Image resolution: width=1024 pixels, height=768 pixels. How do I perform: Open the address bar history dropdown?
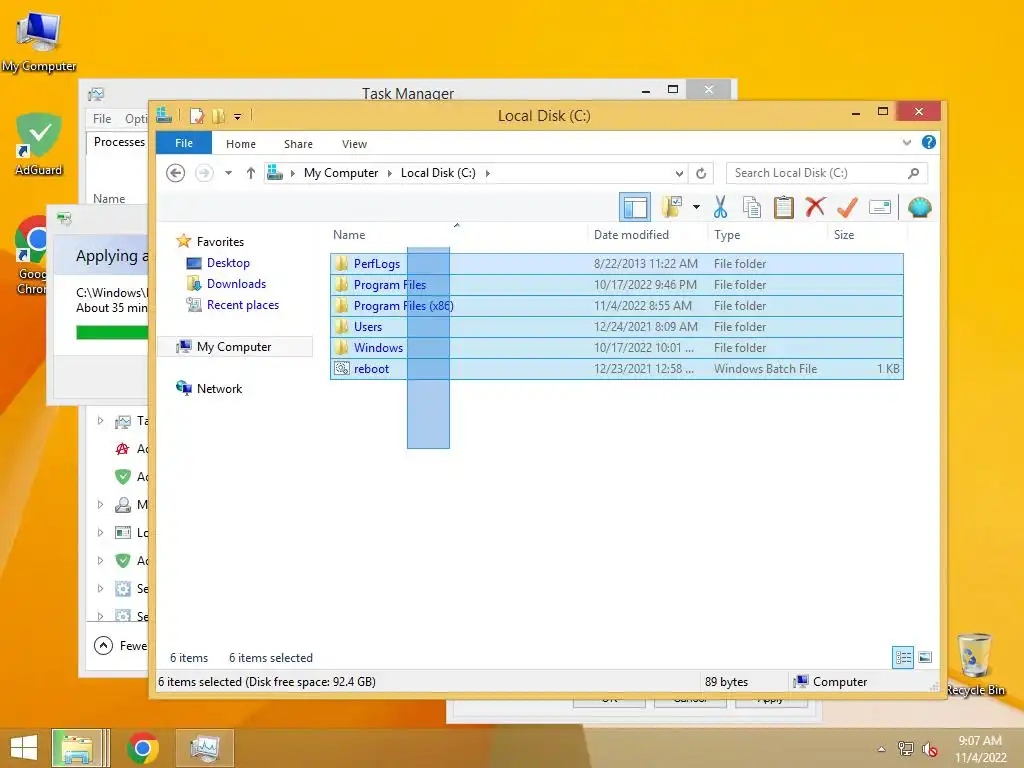(x=679, y=173)
